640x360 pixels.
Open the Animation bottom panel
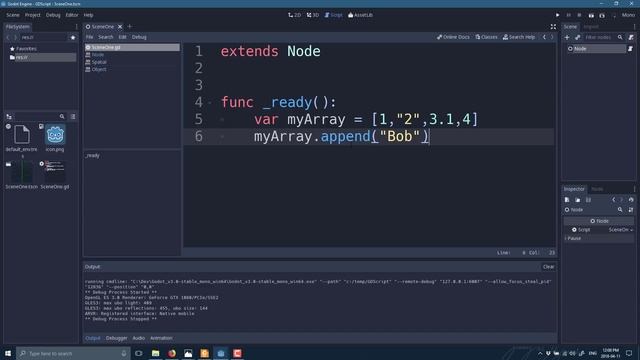click(x=161, y=338)
